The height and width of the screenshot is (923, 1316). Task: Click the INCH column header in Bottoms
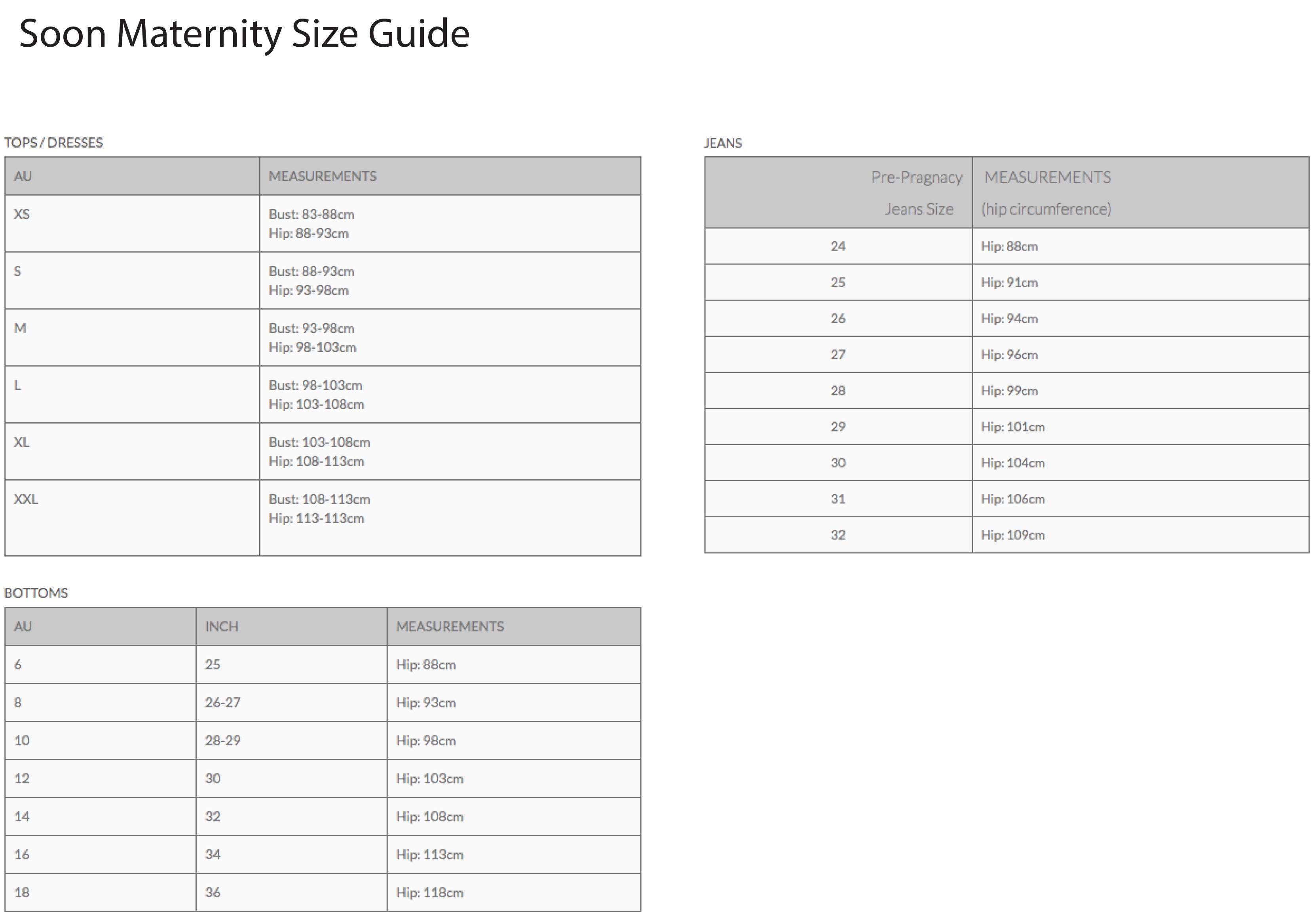coord(221,627)
